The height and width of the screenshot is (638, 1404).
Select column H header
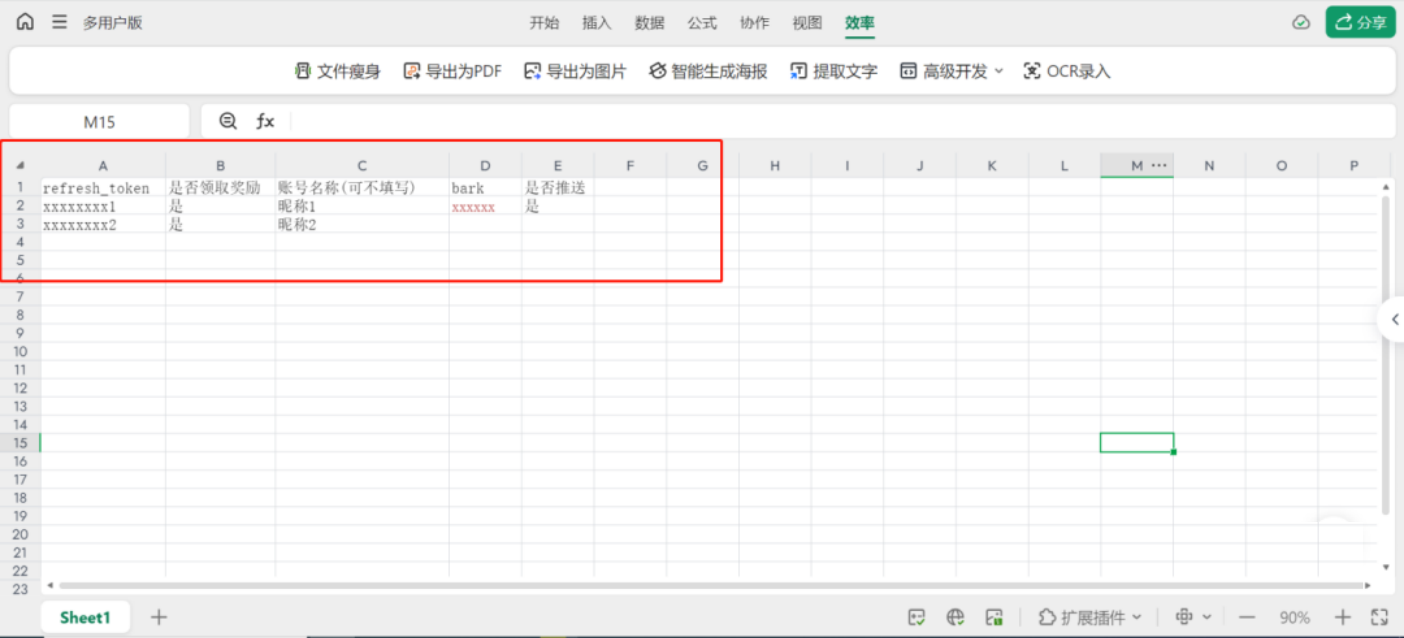(775, 166)
